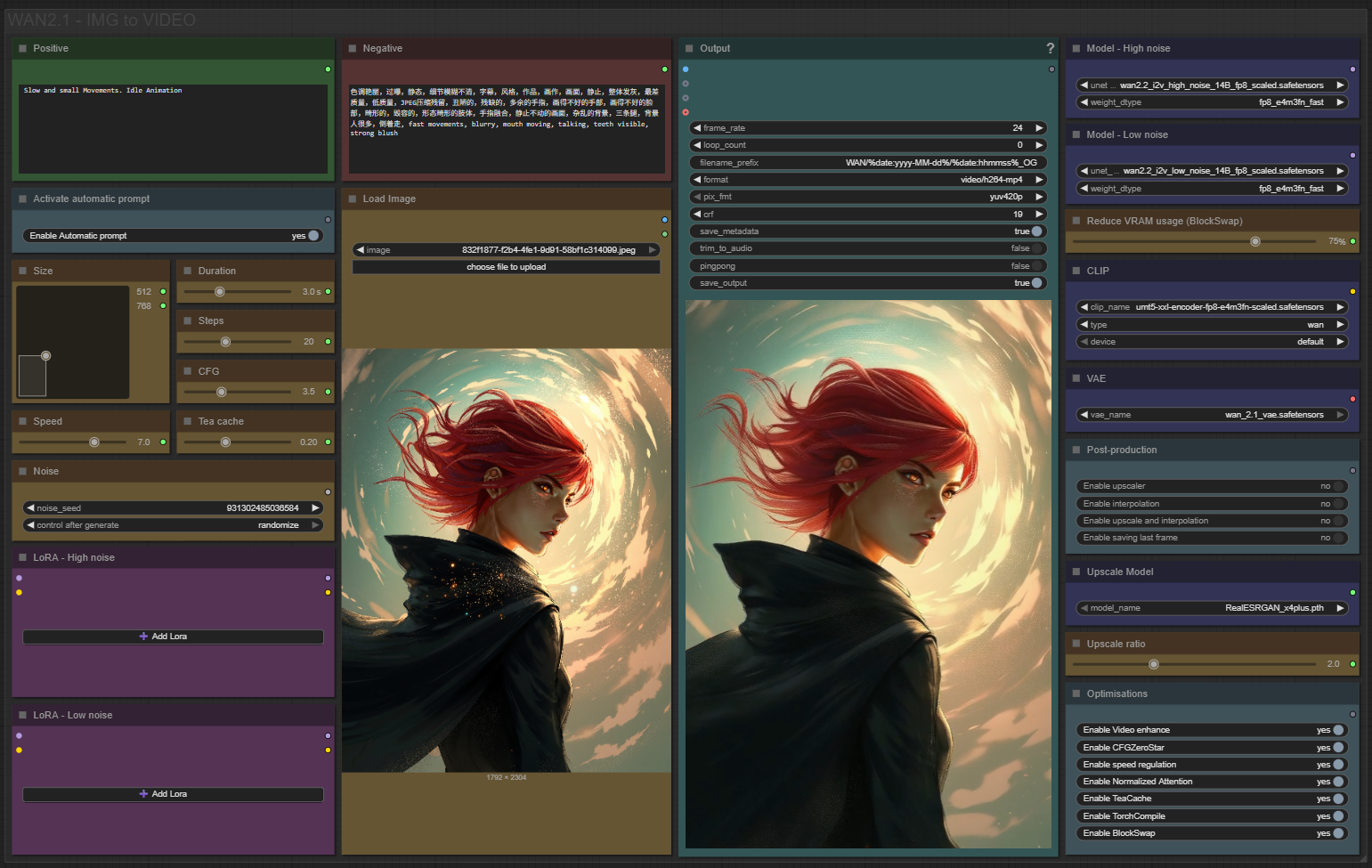The image size is (1372, 868).
Task: Turn on Enable upscaler toggle
Action: pos(1337,486)
